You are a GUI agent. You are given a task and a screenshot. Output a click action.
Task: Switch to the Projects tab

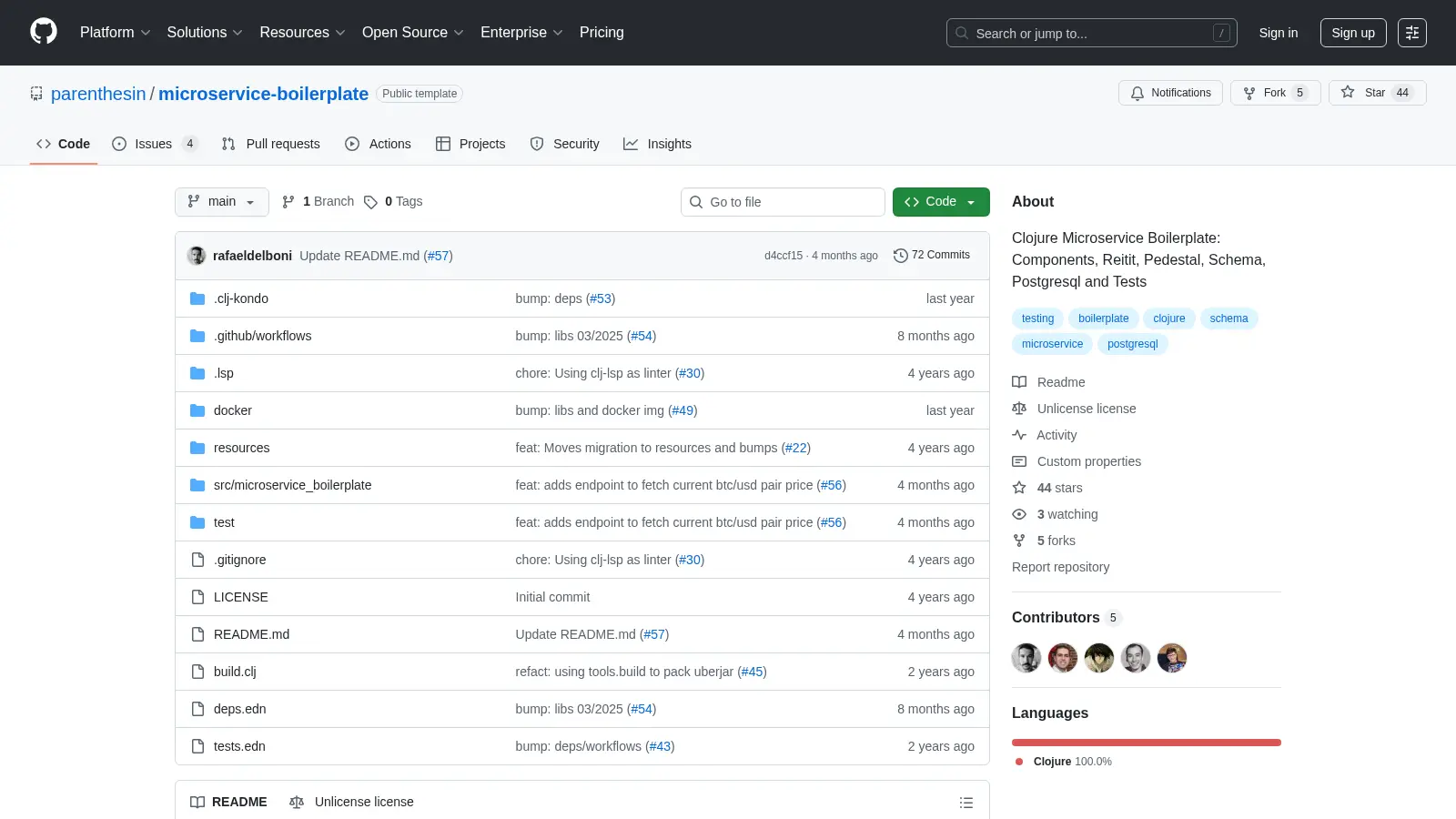(470, 144)
